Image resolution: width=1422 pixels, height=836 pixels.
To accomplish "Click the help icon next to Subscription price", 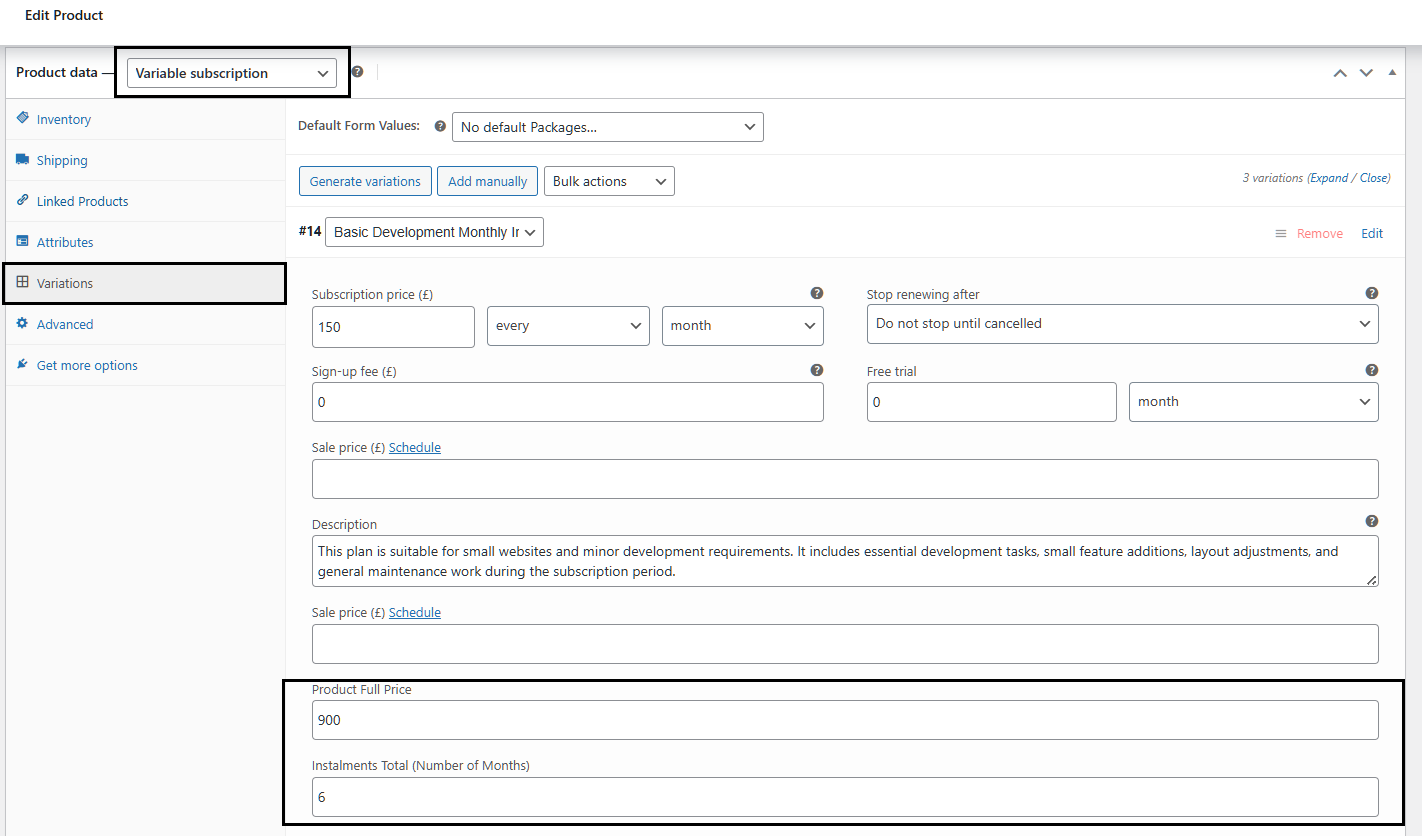I will pos(816,293).
